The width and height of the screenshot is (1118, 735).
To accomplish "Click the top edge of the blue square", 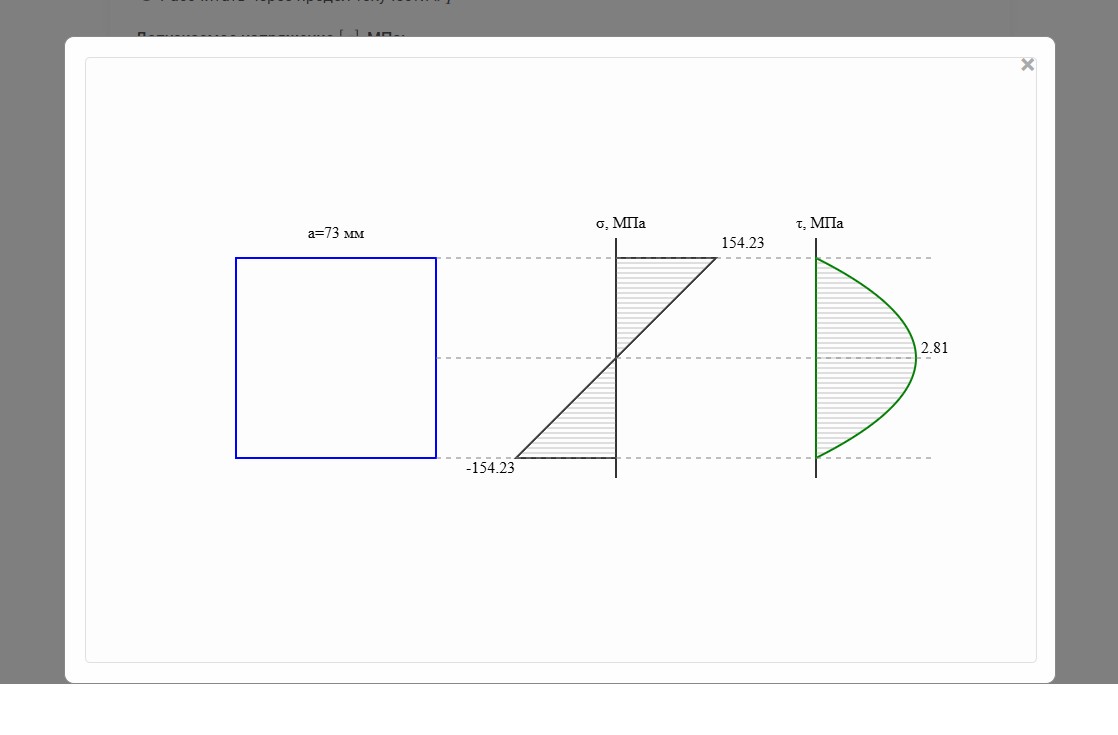I will pyautogui.click(x=336, y=258).
